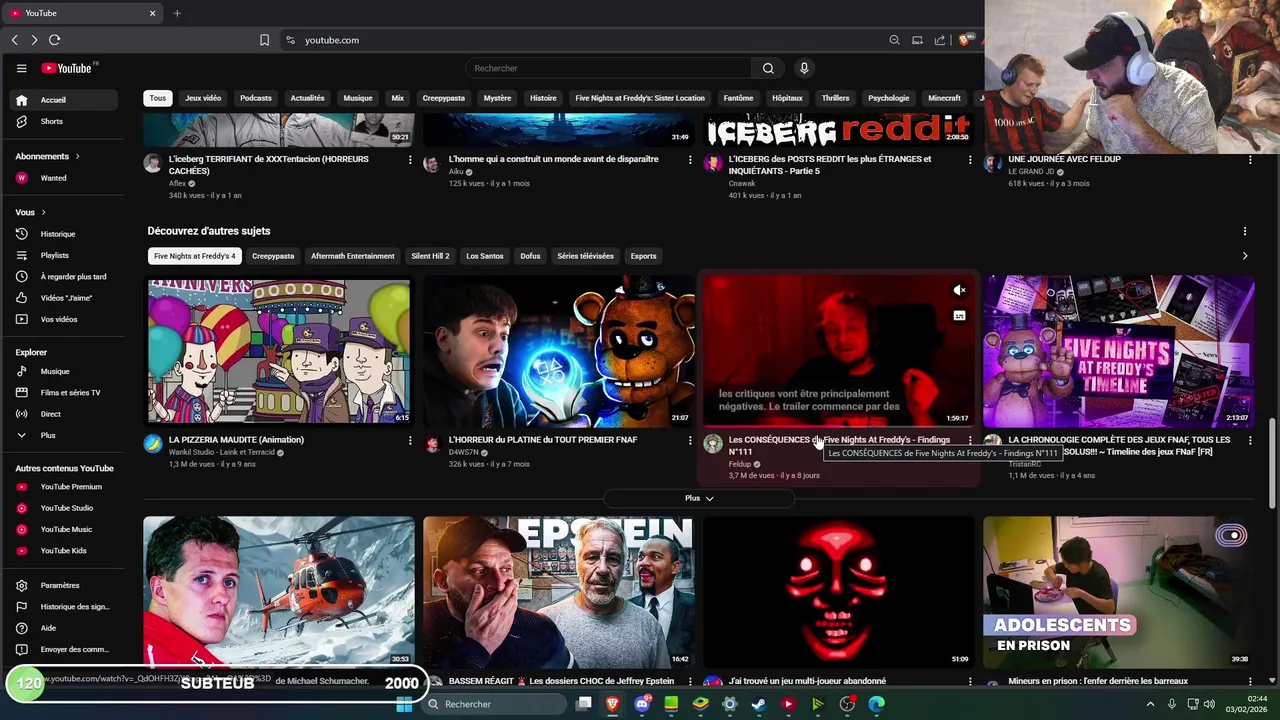Open LE GRAND JD channel link
Image resolution: width=1280 pixels, height=720 pixels.
(1031, 171)
